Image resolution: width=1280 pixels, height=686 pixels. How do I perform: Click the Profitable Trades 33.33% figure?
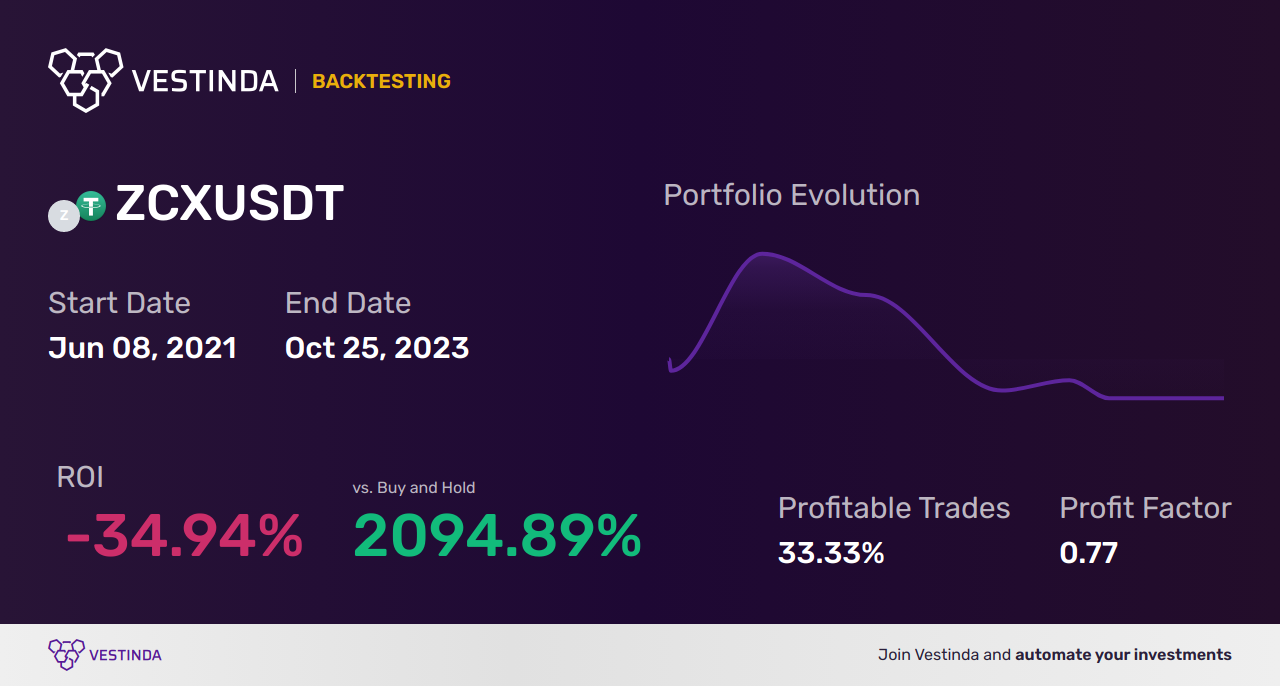click(x=831, y=553)
